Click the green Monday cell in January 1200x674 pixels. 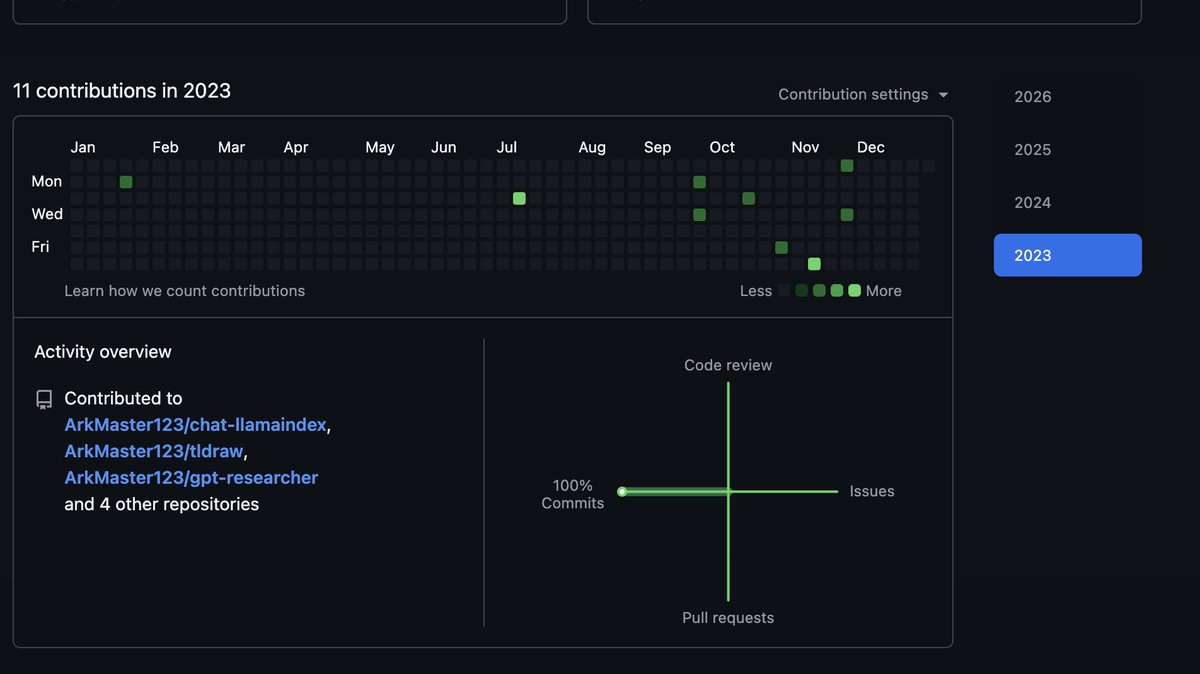(126, 182)
